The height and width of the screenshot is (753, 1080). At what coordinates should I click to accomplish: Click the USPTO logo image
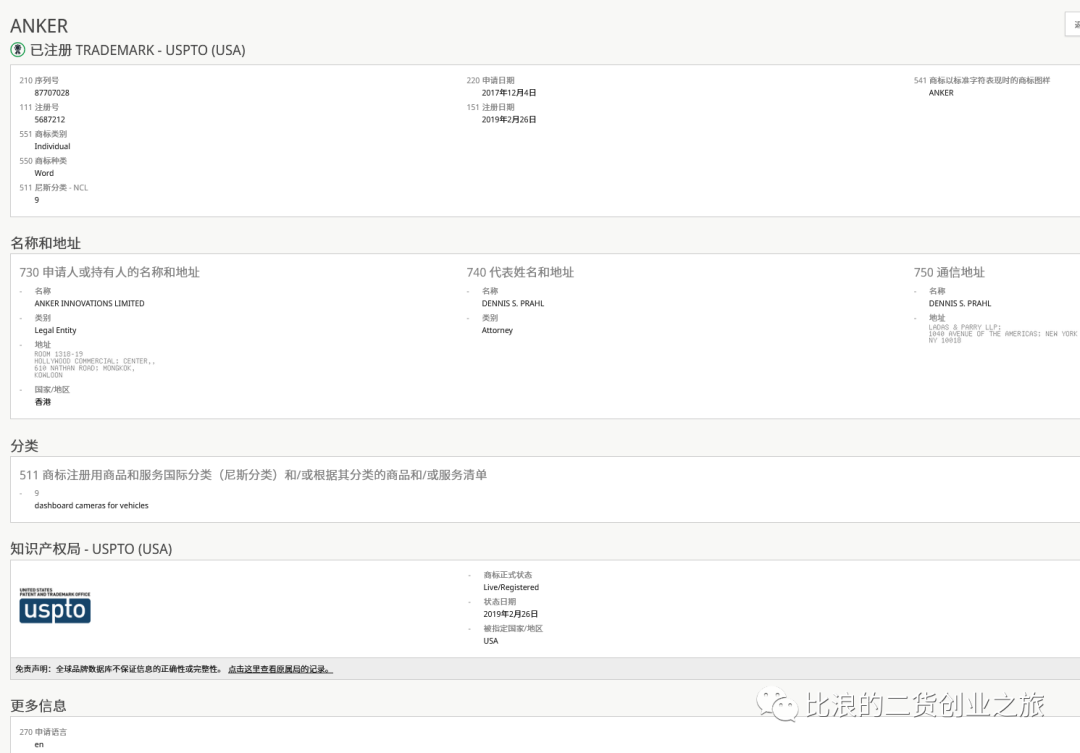pos(55,606)
